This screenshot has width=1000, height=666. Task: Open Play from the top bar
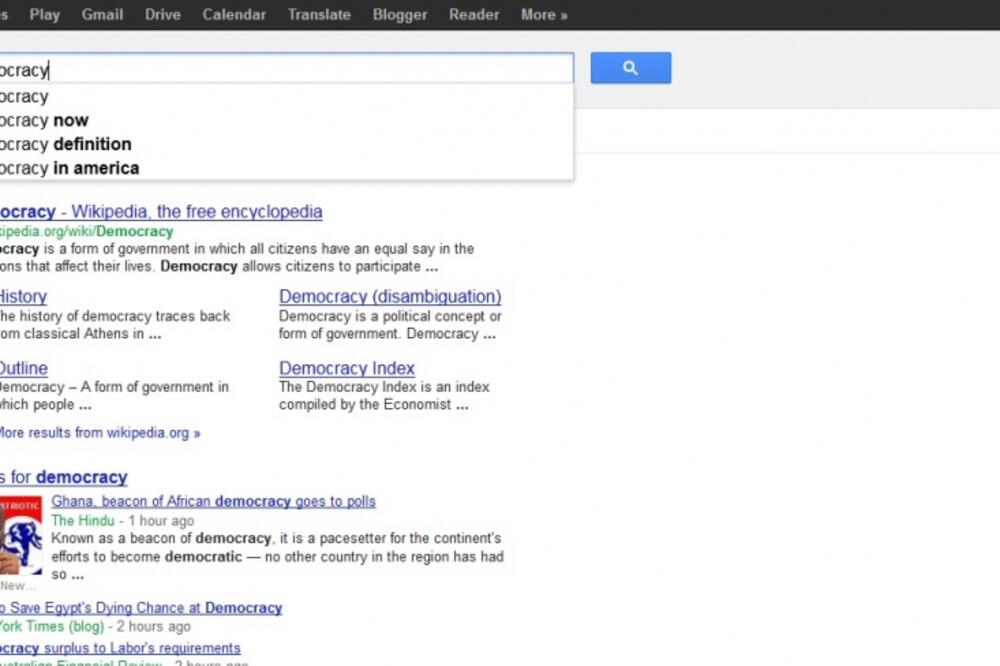tap(44, 14)
